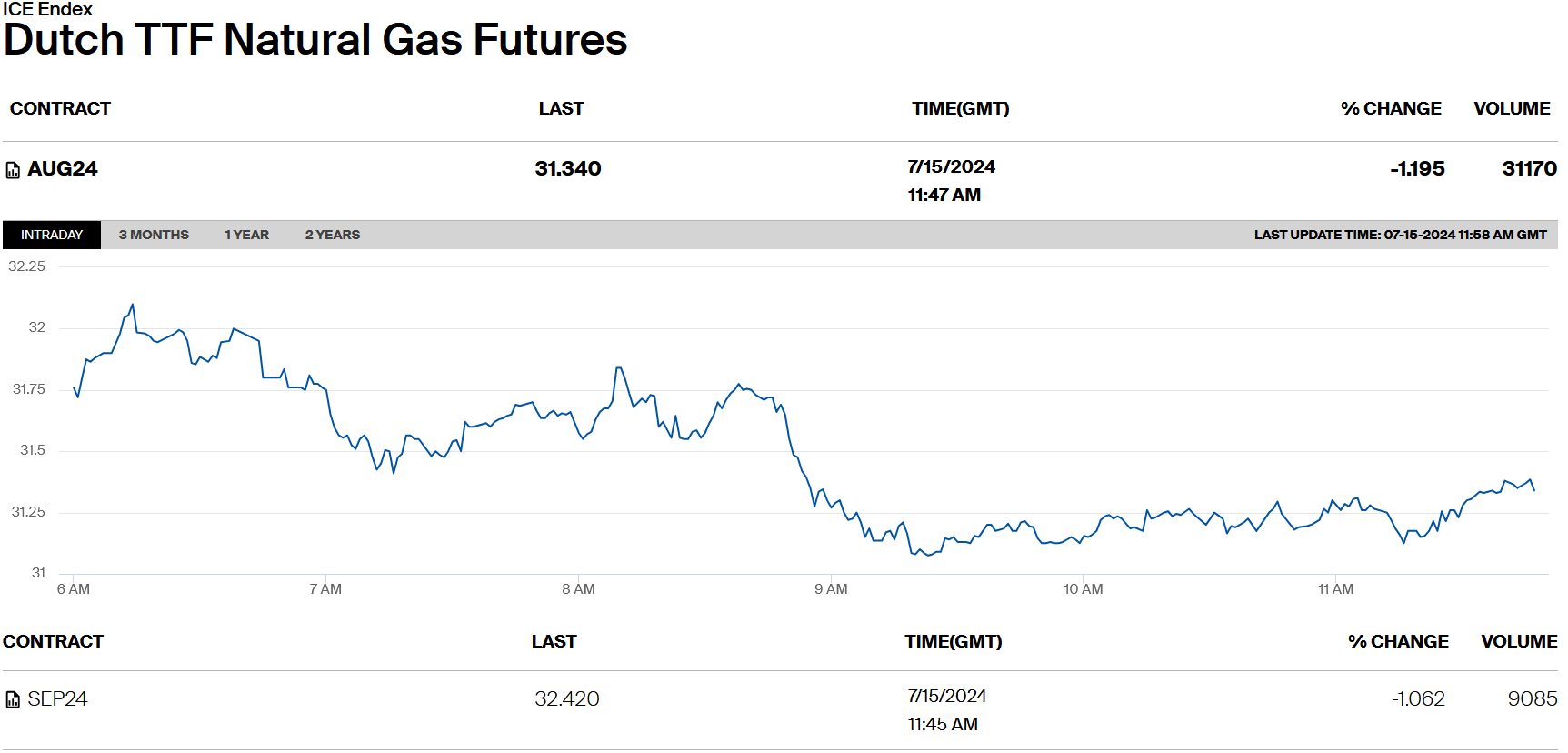
Task: Click the AUG24 volume value 31170
Action: click(1529, 168)
